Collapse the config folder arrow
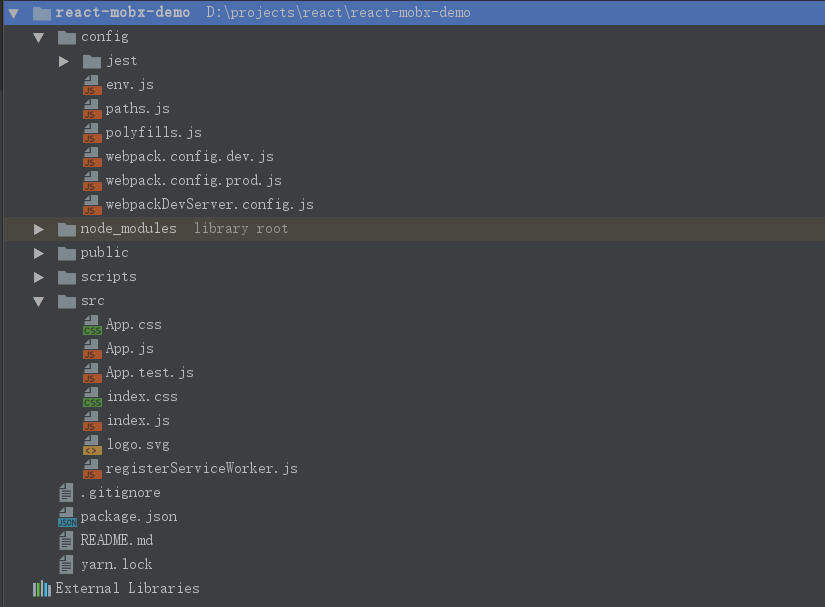This screenshot has height=607, width=825. (38, 37)
